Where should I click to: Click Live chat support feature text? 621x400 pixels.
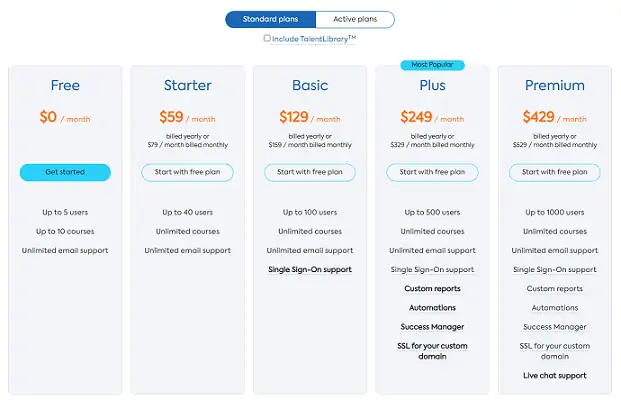(554, 375)
